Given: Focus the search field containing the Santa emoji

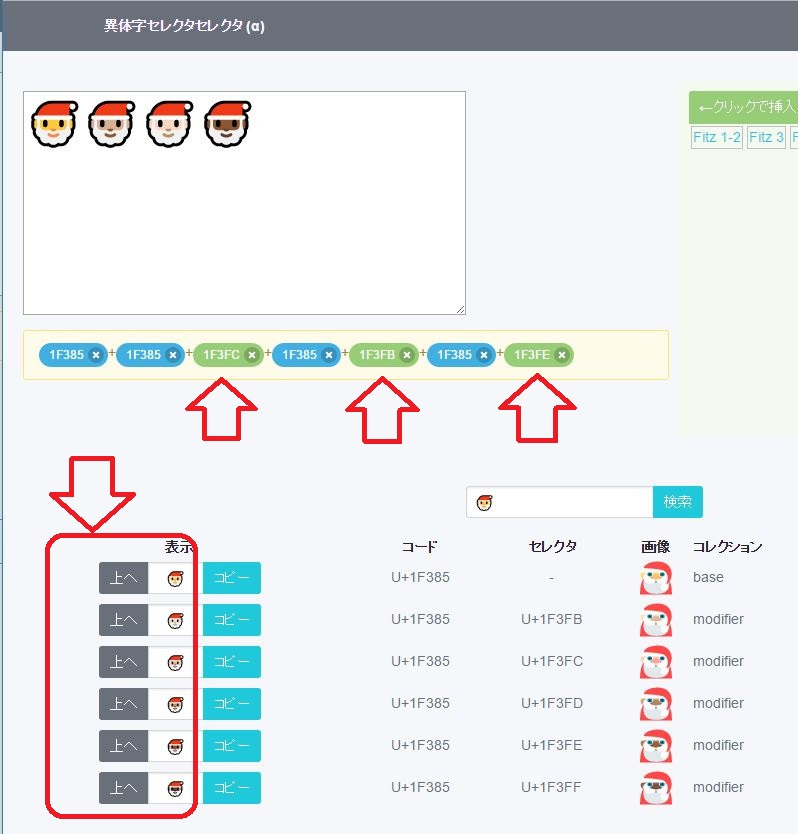Looking at the screenshot, I should point(560,502).
